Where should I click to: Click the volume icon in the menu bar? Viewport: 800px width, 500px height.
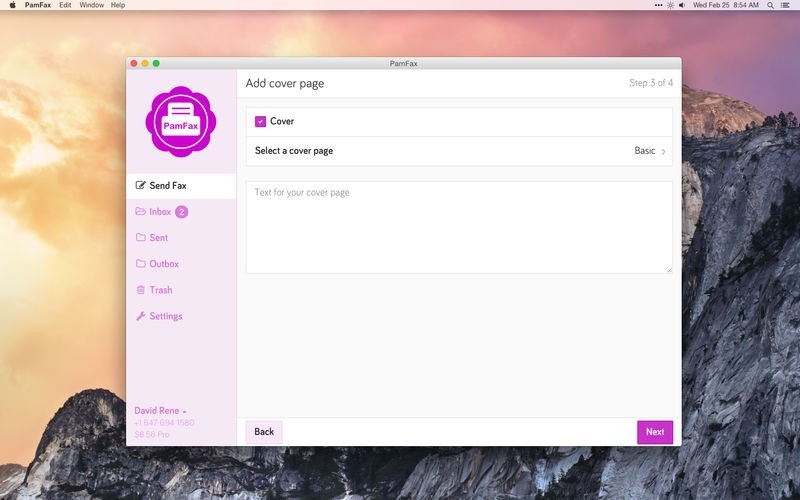coord(682,5)
